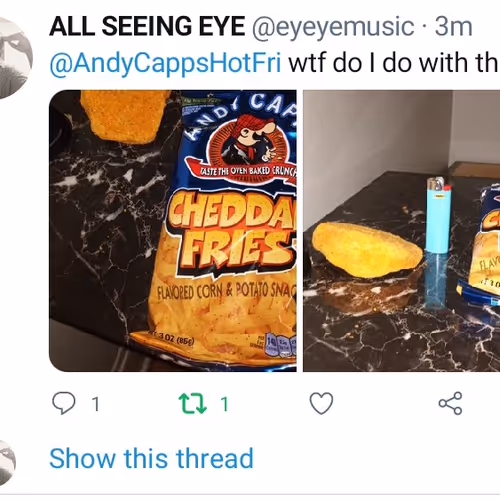The width and height of the screenshot is (500, 500).
Task: Click the retweet count number 1
Action: 224,404
